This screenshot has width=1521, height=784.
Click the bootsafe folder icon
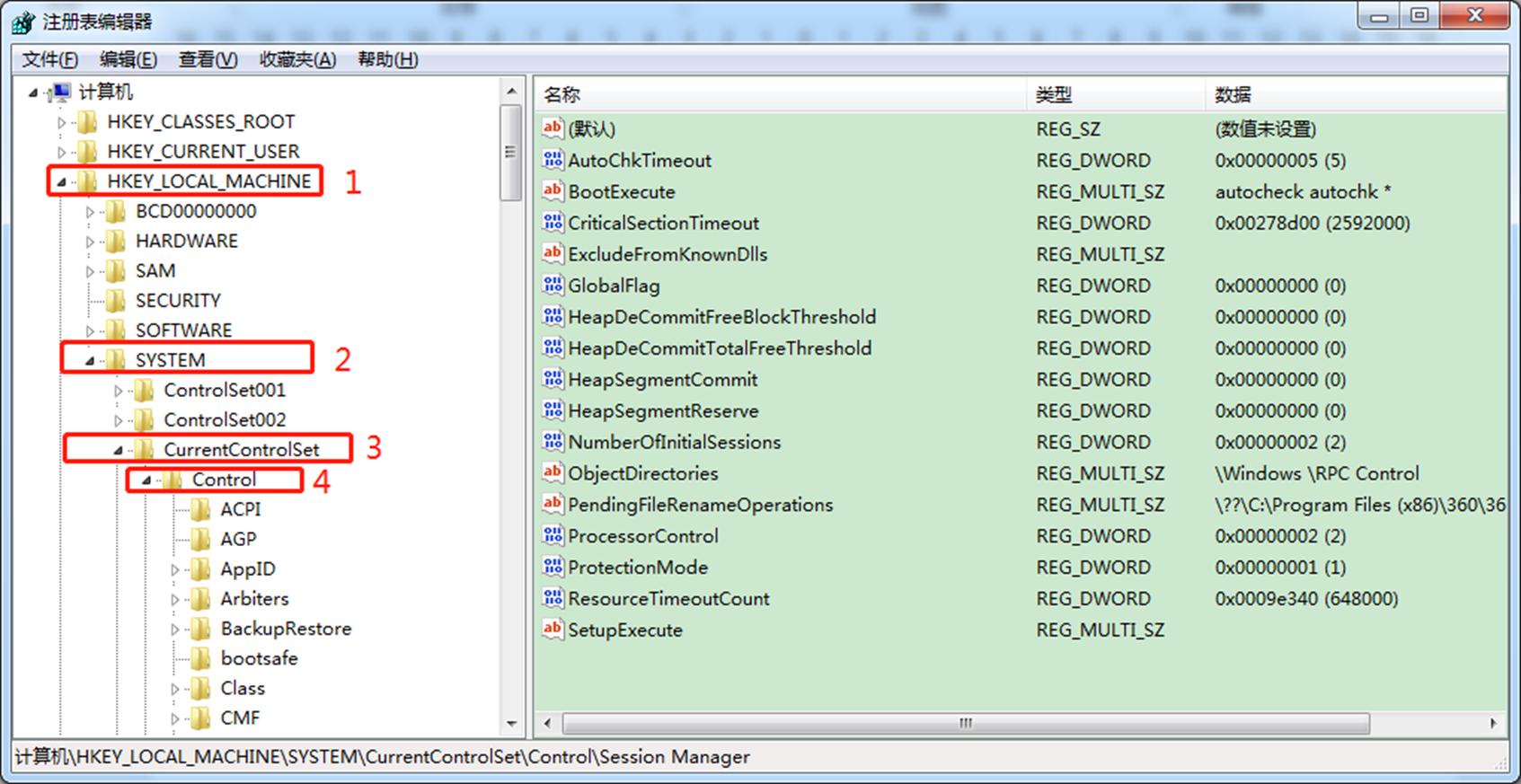tap(200, 658)
